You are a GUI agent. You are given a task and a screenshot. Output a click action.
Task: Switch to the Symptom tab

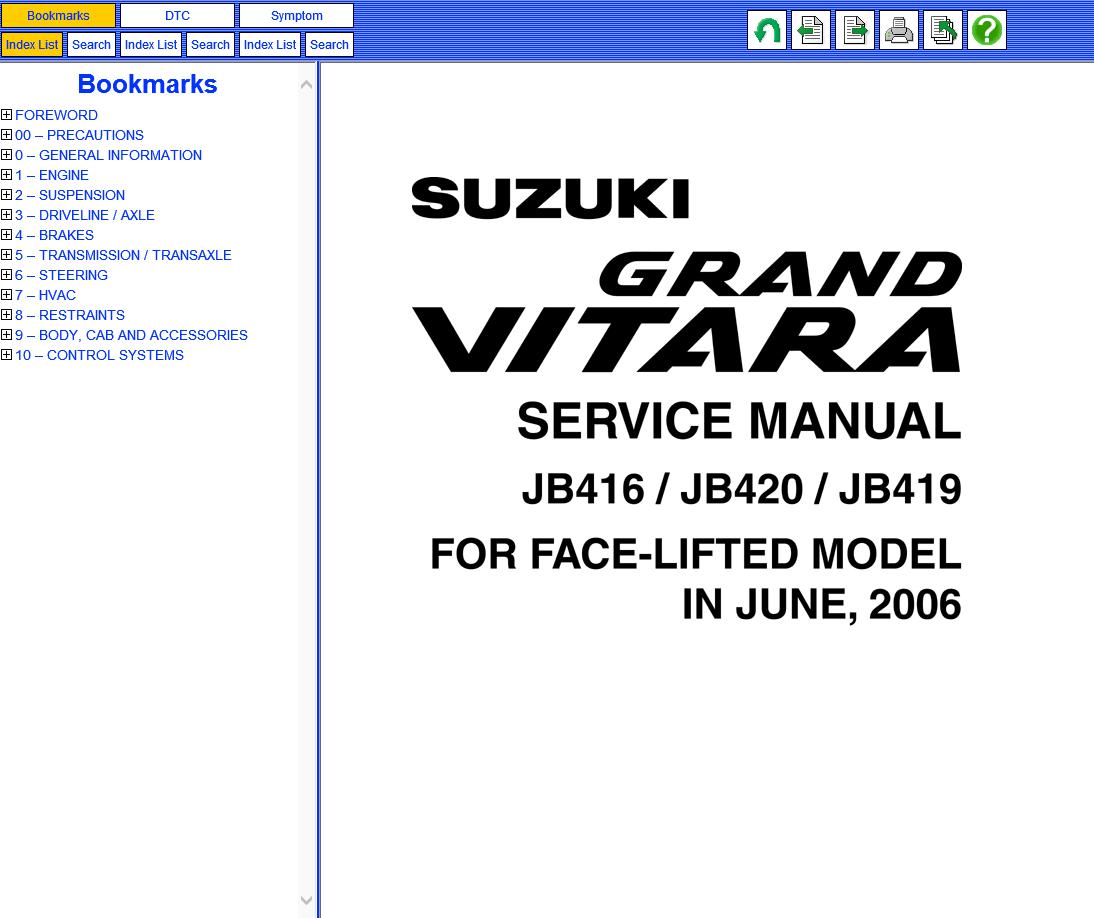pyautogui.click(x=297, y=15)
